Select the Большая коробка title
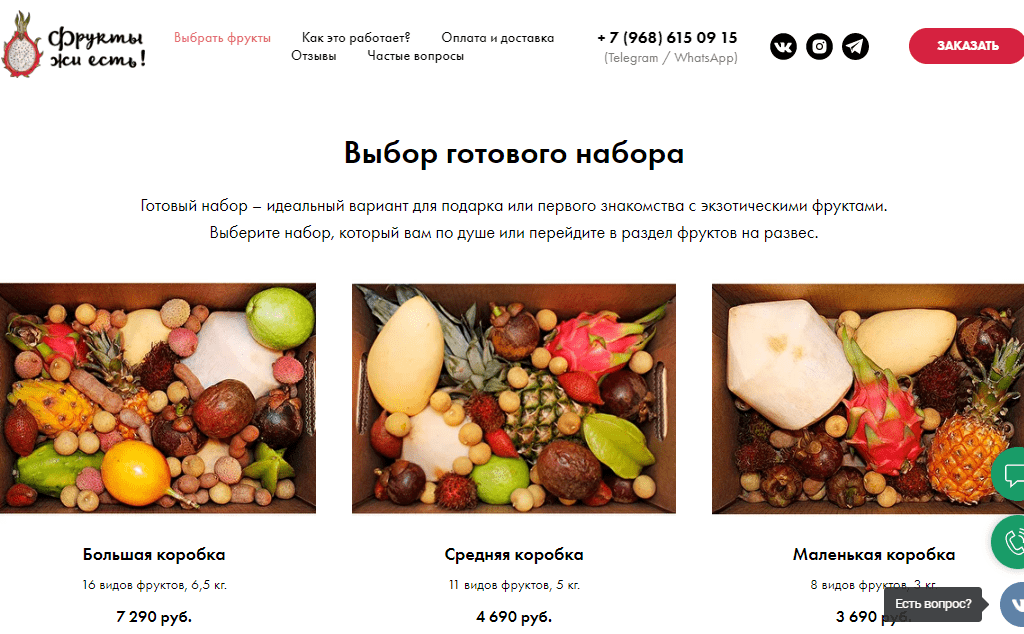Image resolution: width=1024 pixels, height=634 pixels. click(154, 554)
